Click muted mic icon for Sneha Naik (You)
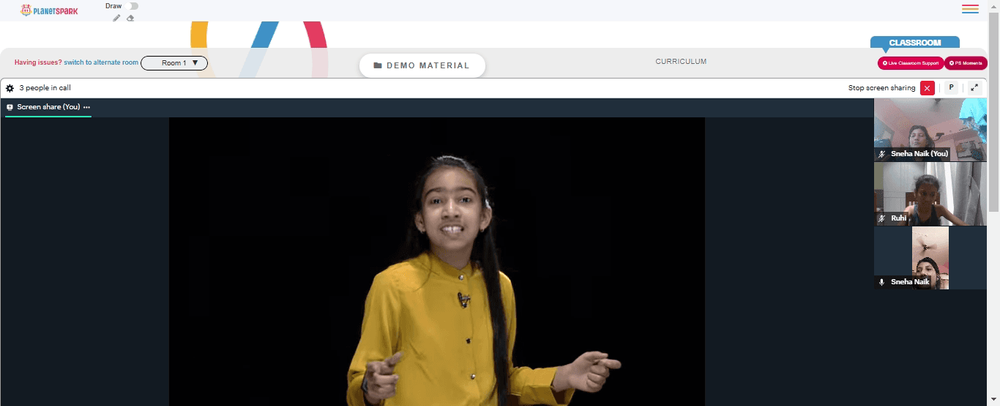This screenshot has height=406, width=1000. (x=882, y=154)
